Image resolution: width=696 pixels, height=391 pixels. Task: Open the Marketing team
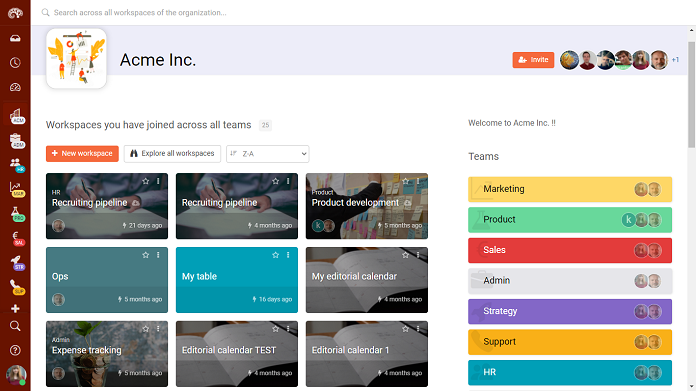(x=570, y=189)
